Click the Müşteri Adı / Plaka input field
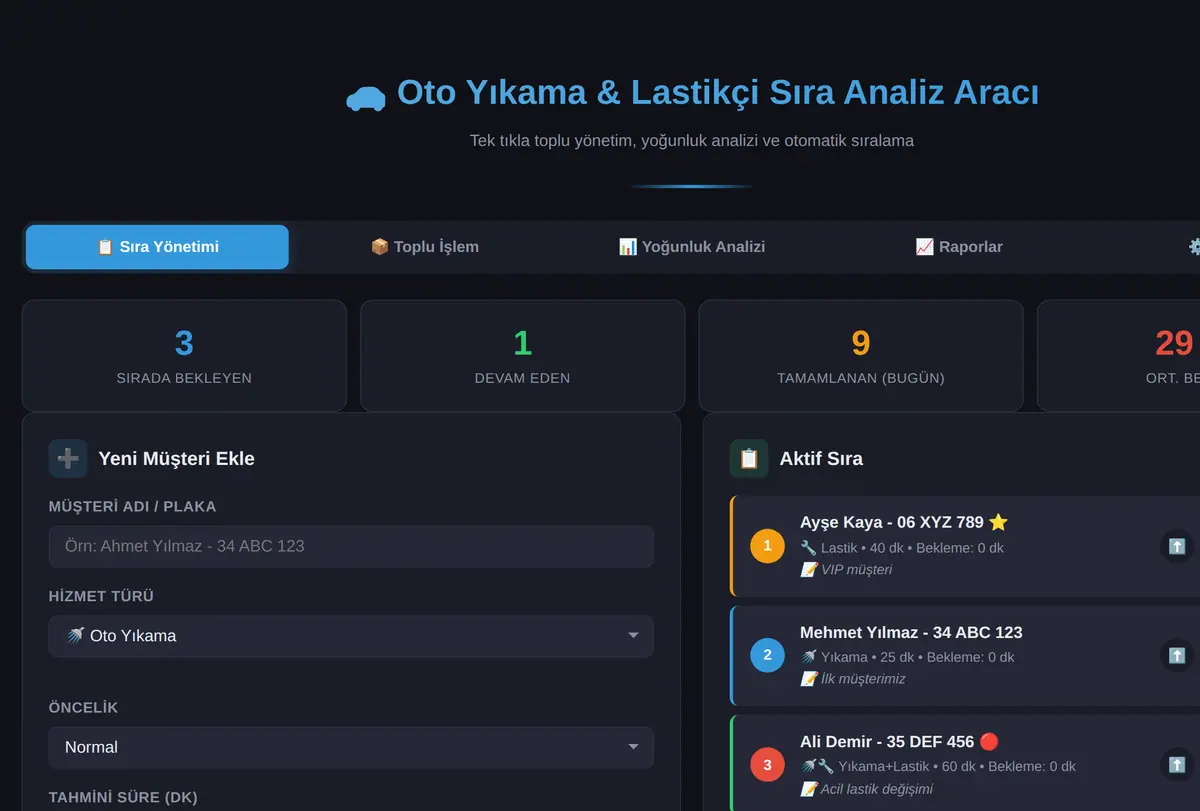This screenshot has width=1200, height=811. coord(351,547)
